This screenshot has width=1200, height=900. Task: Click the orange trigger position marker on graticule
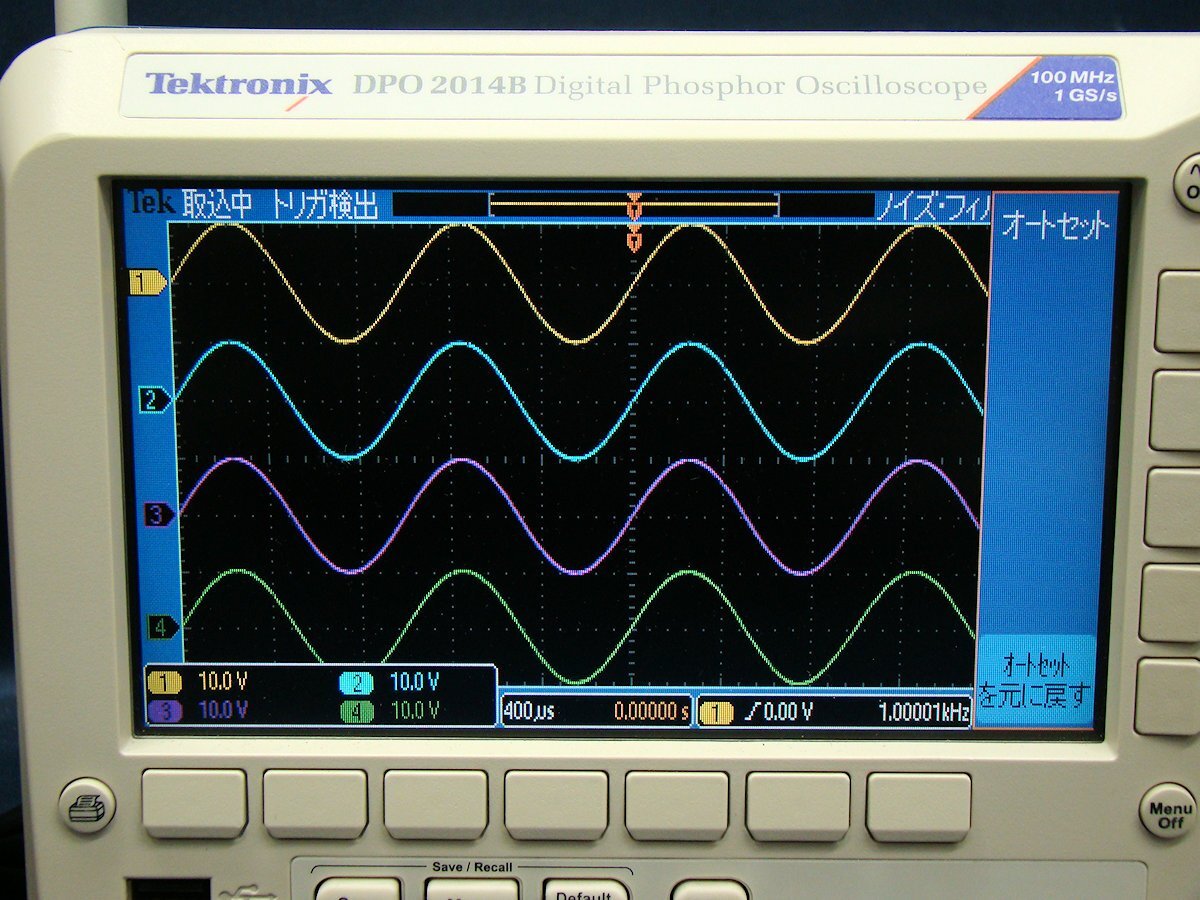633,241
